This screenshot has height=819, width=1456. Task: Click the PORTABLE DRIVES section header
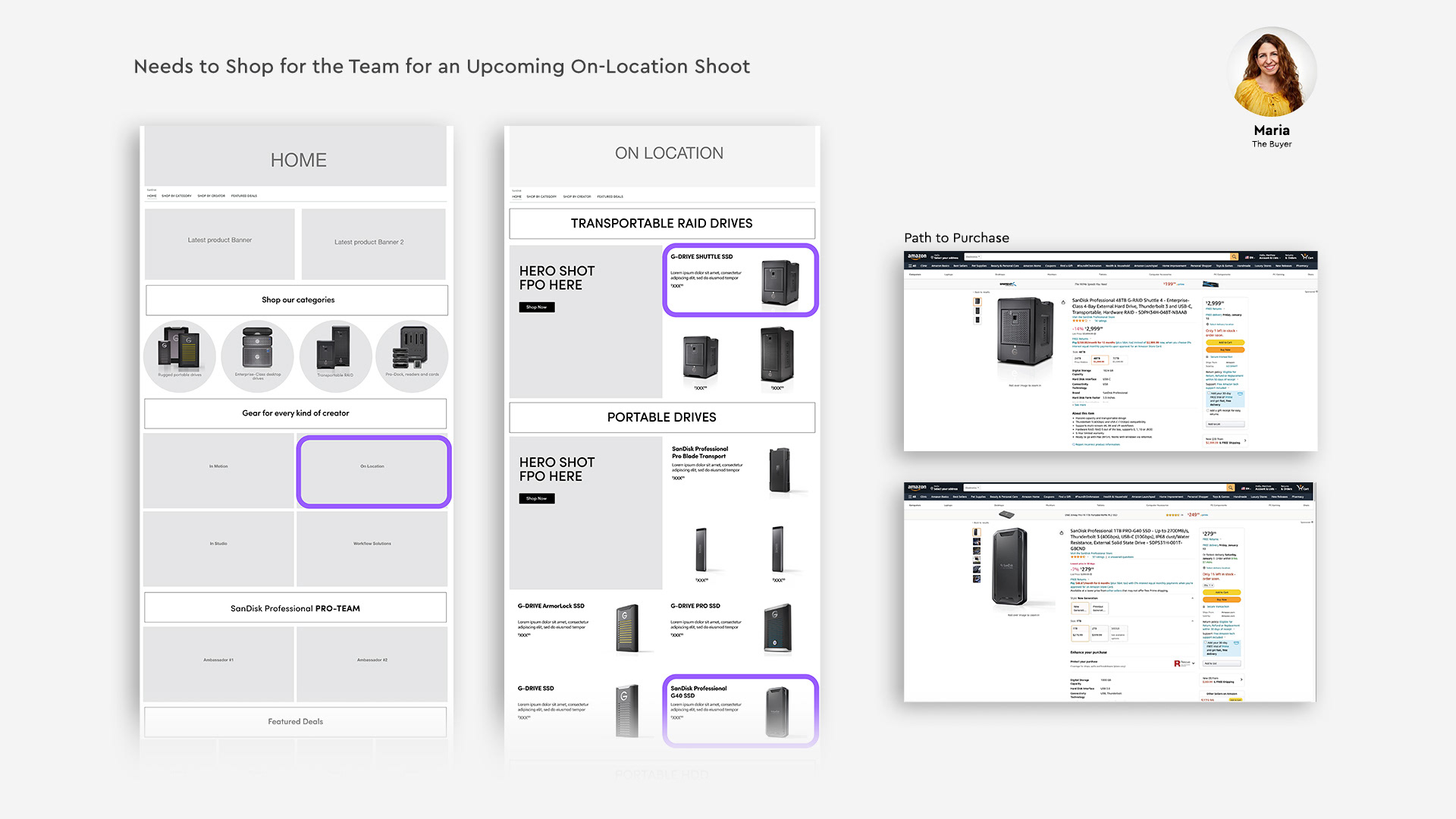[662, 418]
